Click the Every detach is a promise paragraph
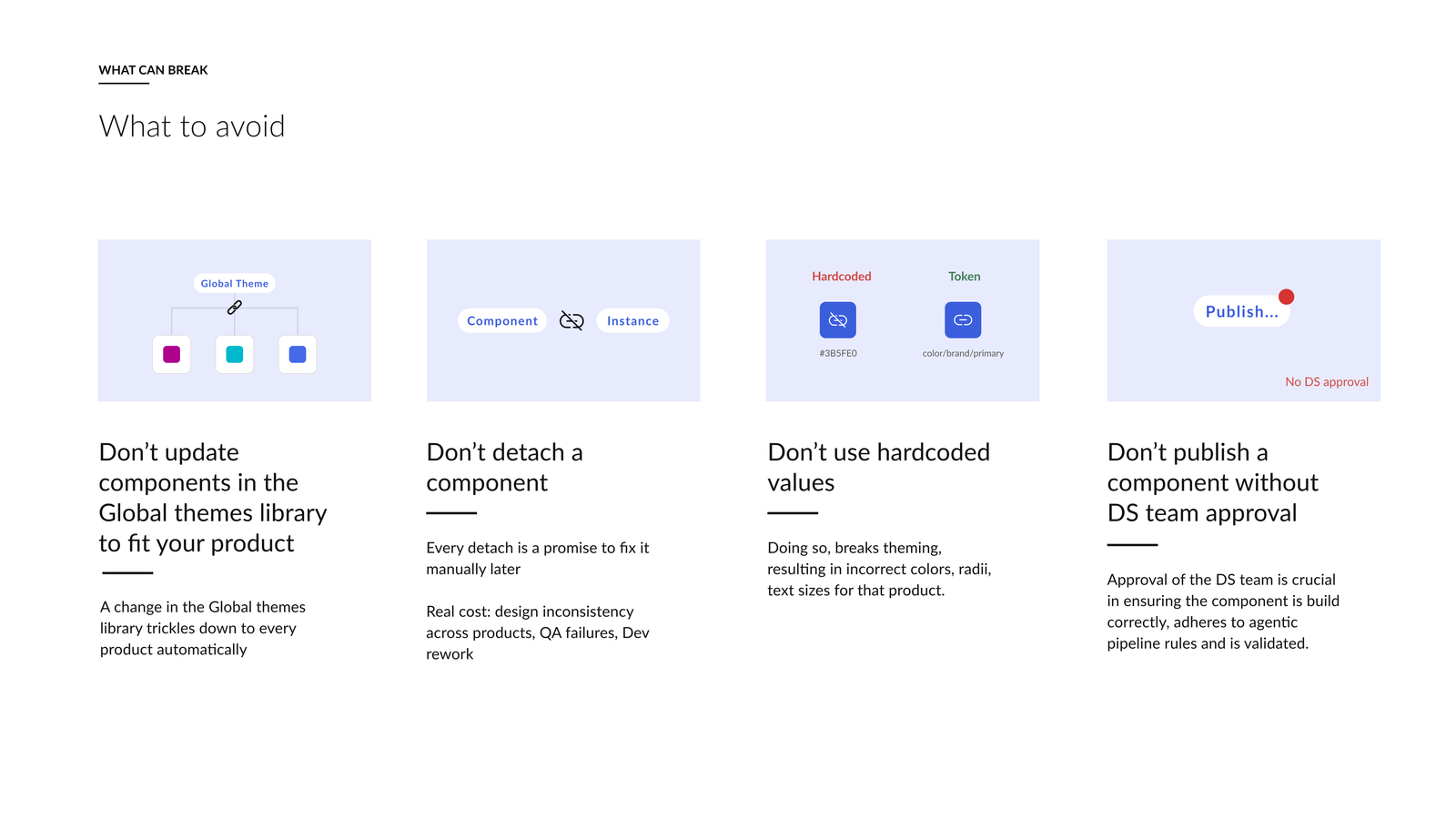Screen dimensions: 1456x819 pos(538,558)
